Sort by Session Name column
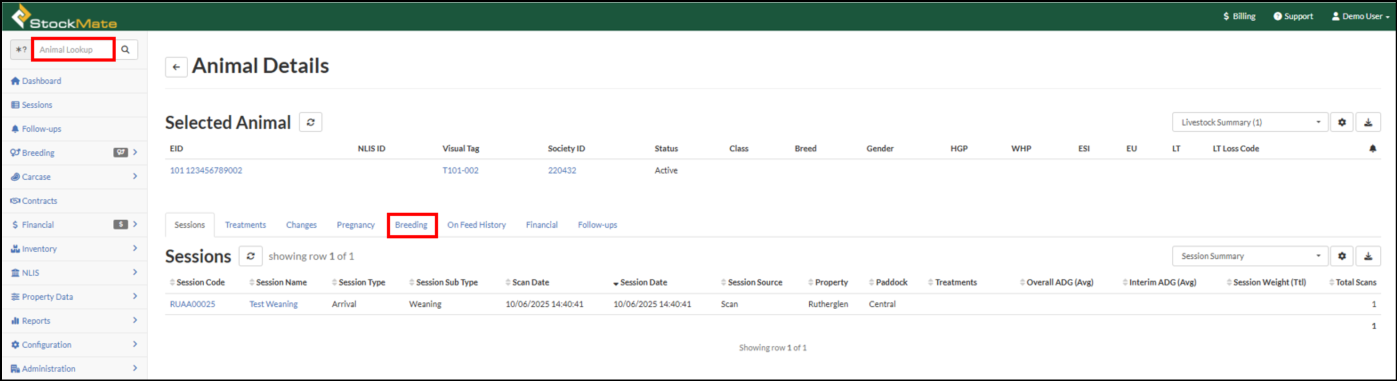 278,283
